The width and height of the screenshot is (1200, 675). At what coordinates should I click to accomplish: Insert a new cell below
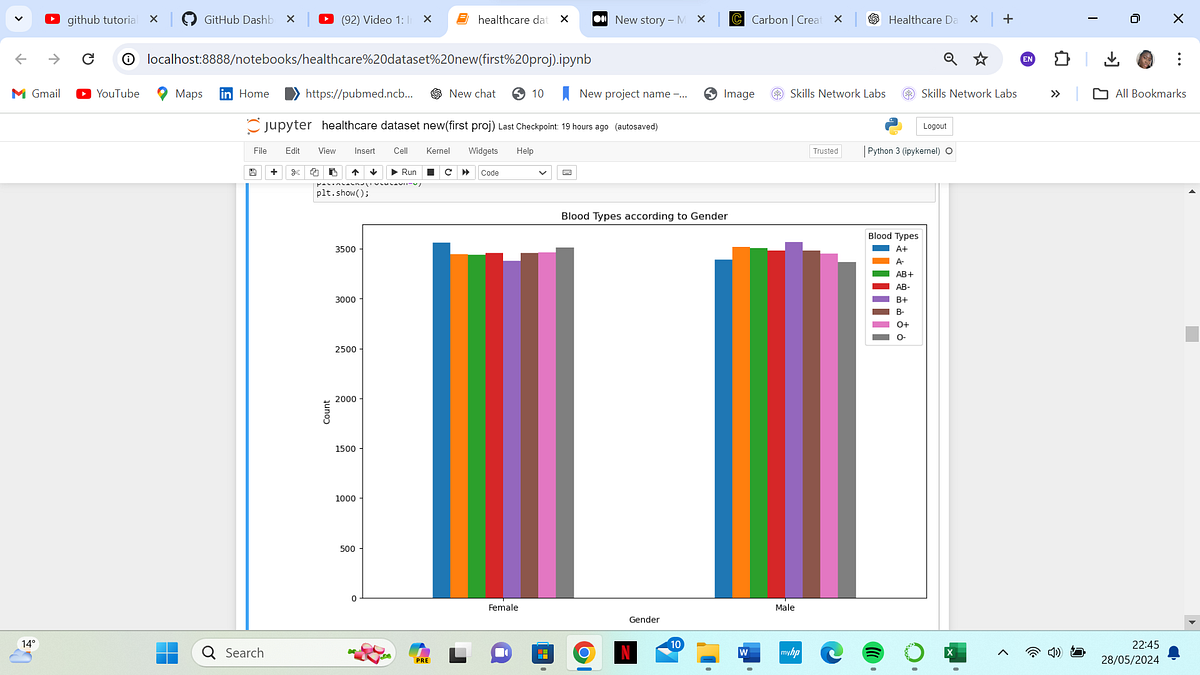pos(273,172)
